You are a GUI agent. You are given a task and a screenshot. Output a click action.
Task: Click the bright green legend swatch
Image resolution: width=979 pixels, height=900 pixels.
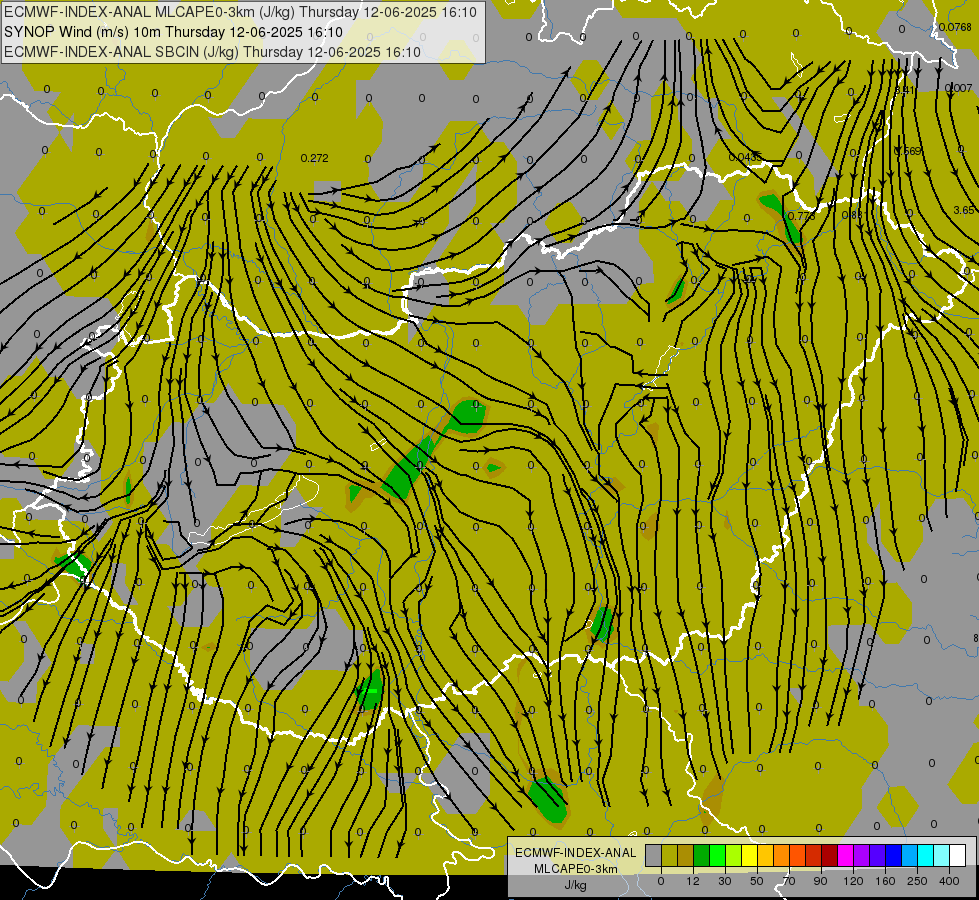(718, 855)
